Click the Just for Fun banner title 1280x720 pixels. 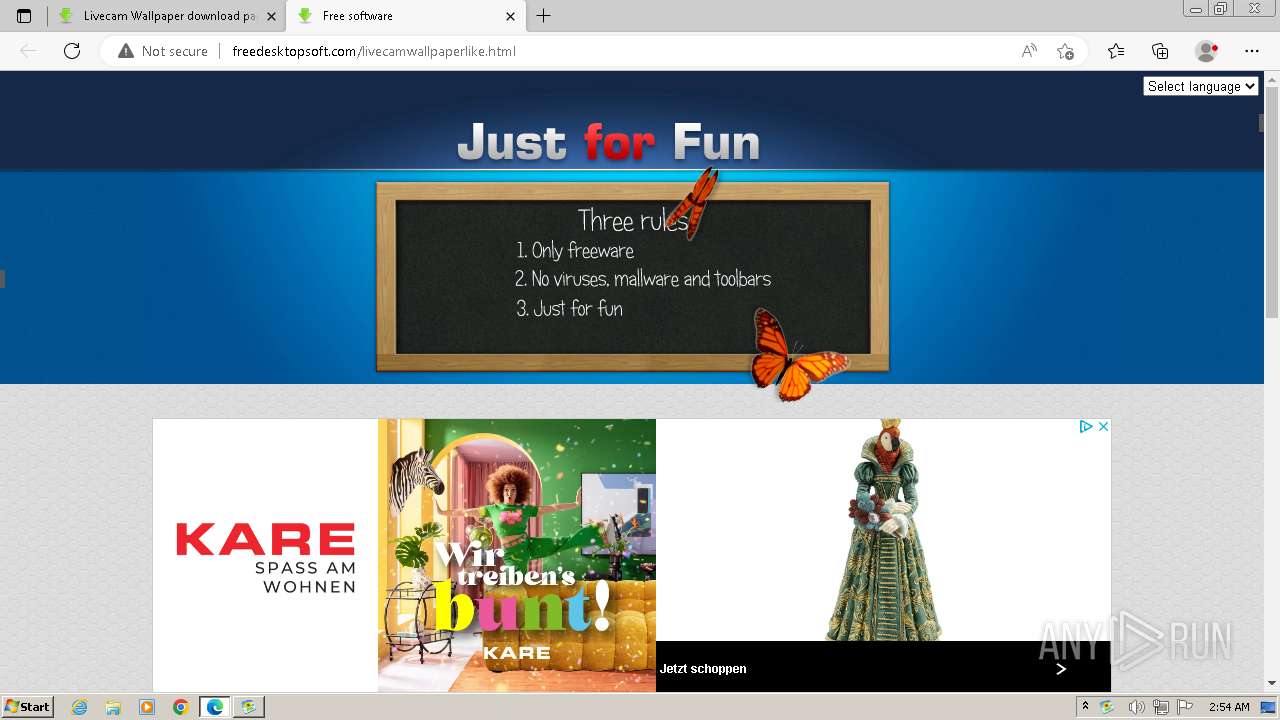[x=608, y=142]
